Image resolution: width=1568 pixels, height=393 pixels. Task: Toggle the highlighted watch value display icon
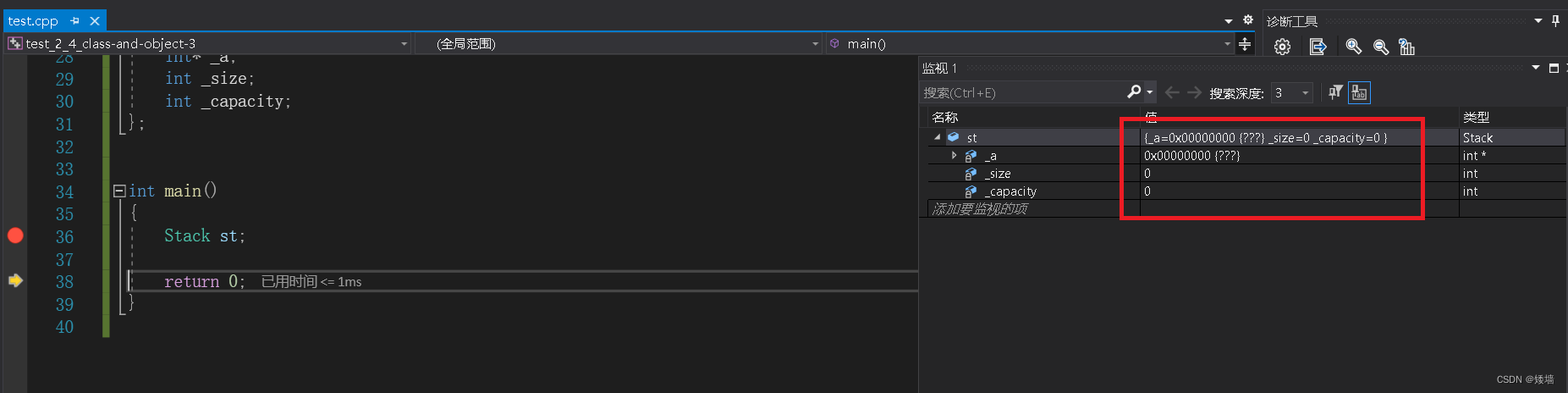click(x=1359, y=92)
